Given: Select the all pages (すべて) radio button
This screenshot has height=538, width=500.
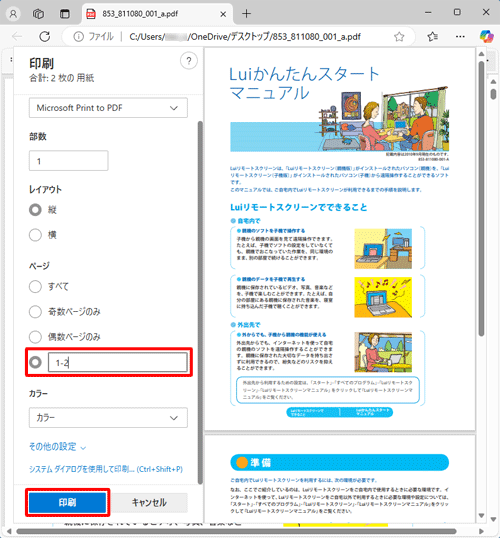Looking at the screenshot, I should click(x=35, y=286).
